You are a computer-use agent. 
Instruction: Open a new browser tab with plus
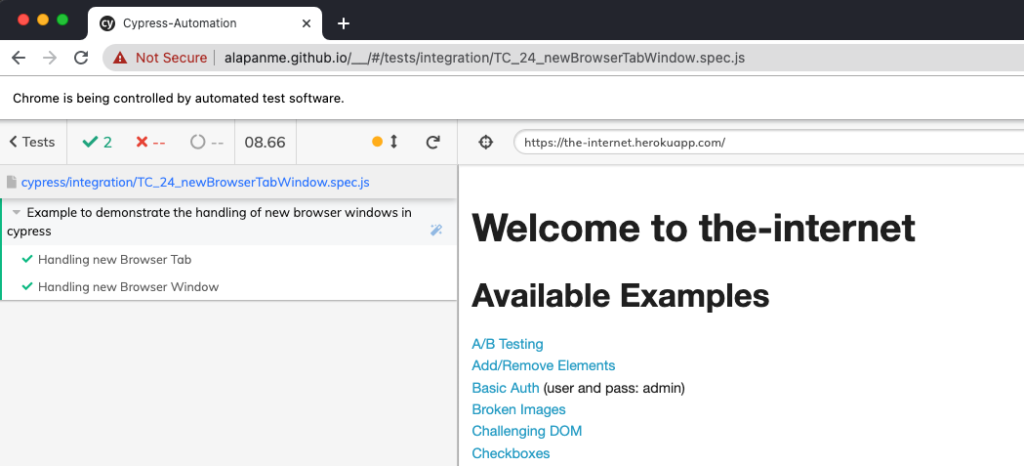click(x=344, y=23)
